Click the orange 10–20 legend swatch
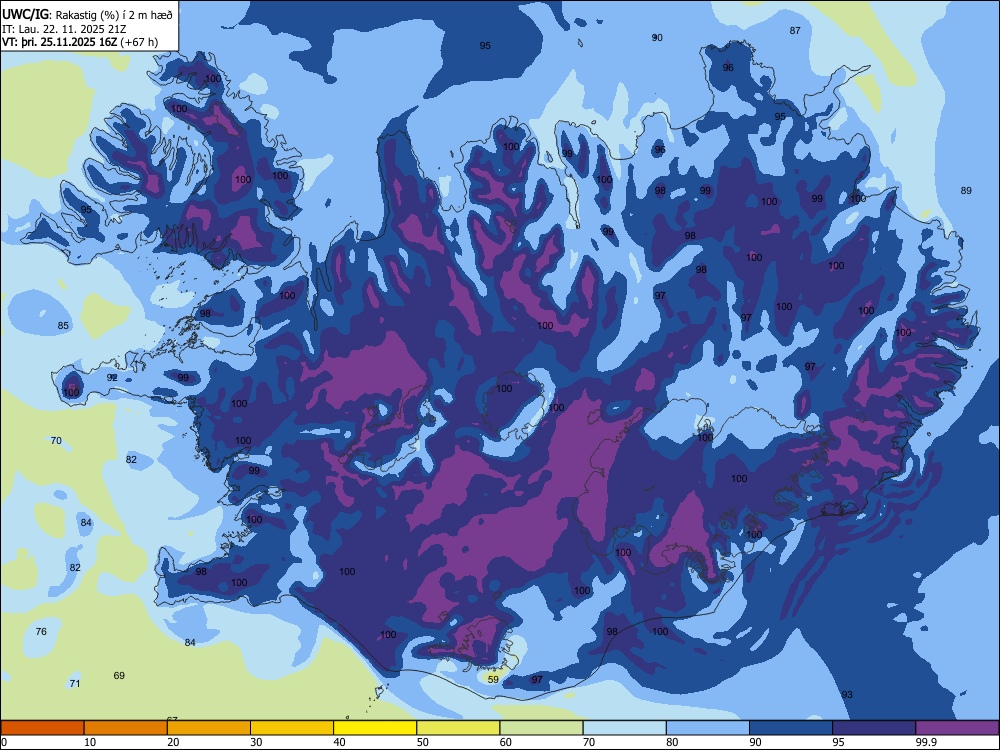The width and height of the screenshot is (1000, 750). [126, 728]
